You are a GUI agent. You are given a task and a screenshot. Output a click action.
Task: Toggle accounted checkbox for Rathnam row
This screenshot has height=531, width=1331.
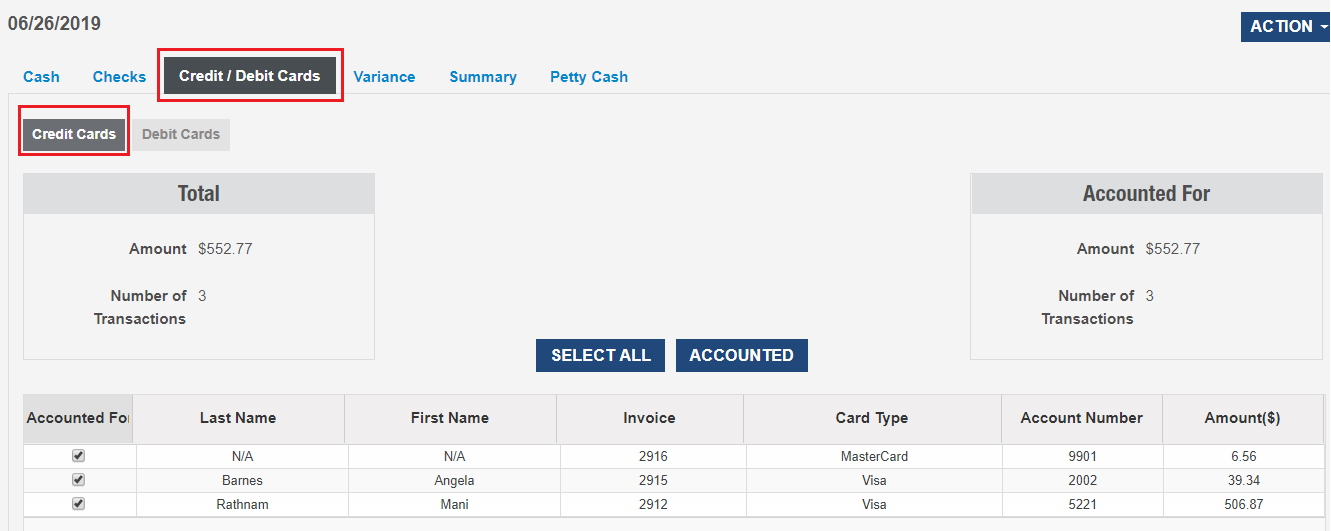79,504
